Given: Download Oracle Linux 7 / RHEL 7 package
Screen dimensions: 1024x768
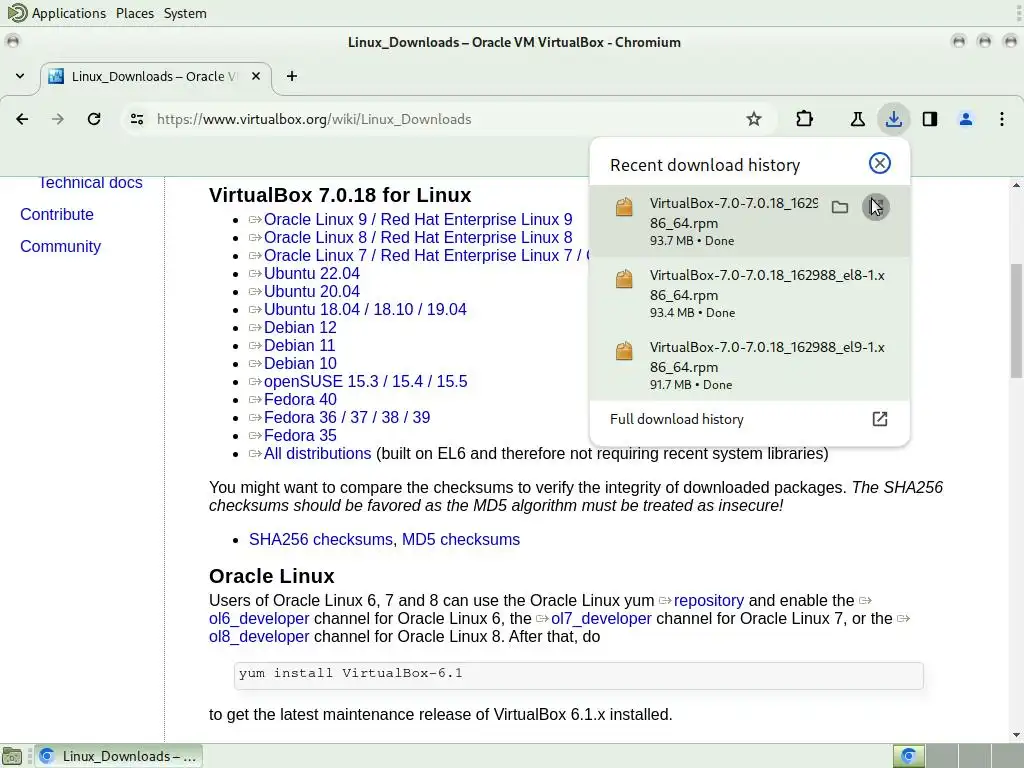Looking at the screenshot, I should [x=426, y=255].
